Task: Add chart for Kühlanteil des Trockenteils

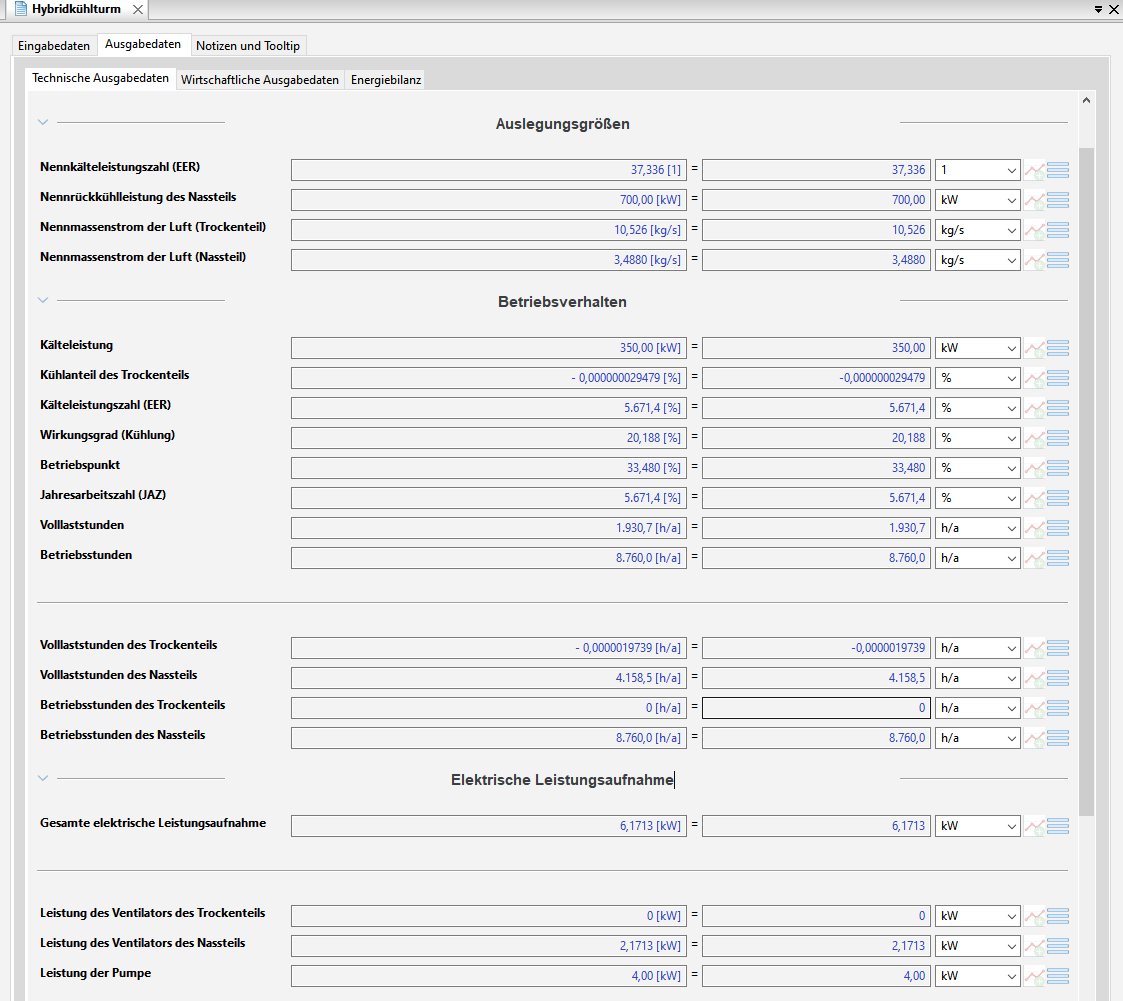Action: point(1034,378)
